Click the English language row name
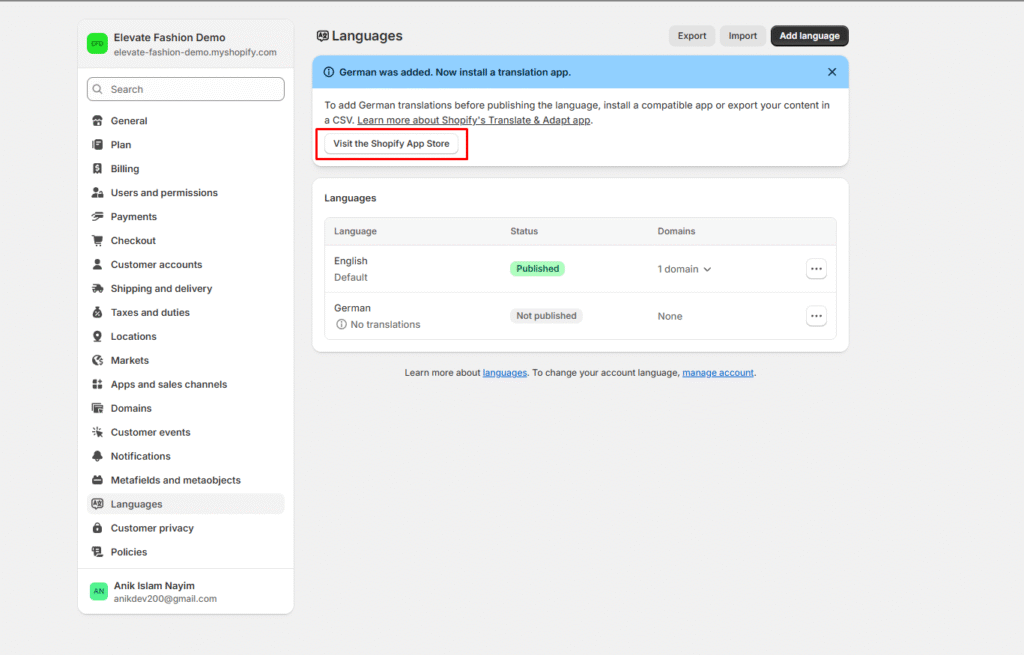Image resolution: width=1024 pixels, height=655 pixels. 351,261
